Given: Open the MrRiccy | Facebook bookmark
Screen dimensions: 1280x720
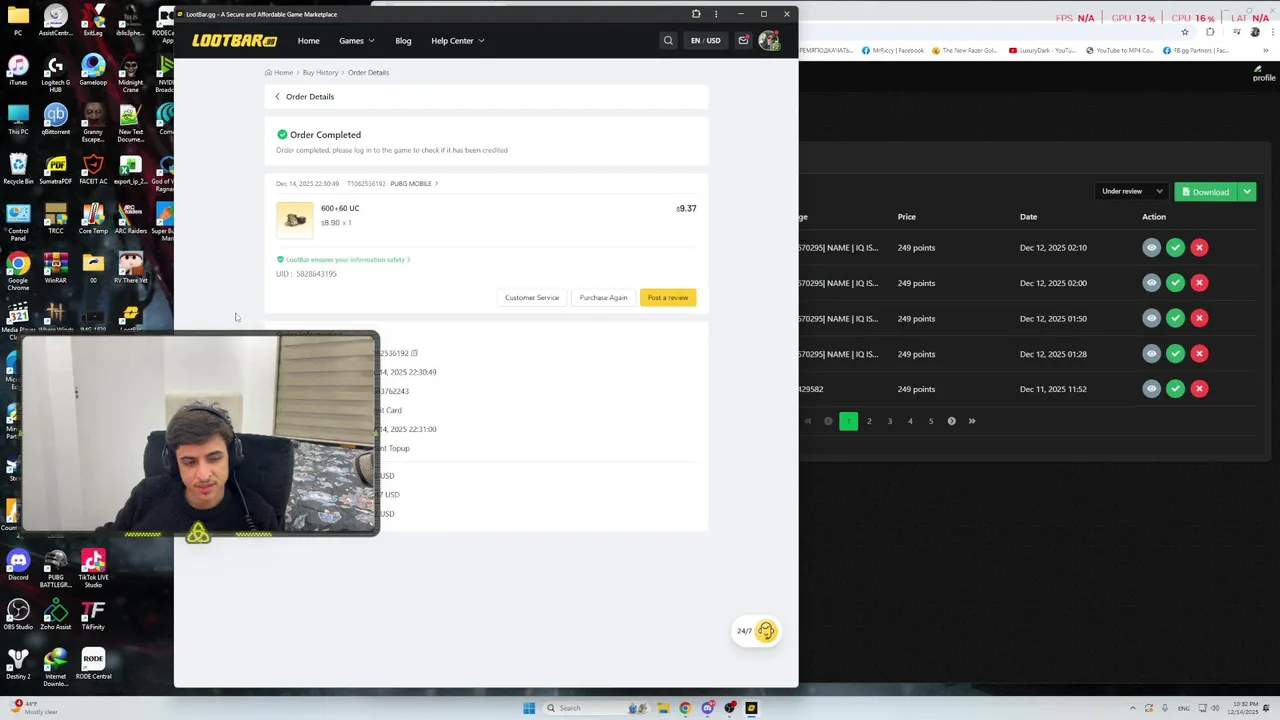Looking at the screenshot, I should point(893,50).
